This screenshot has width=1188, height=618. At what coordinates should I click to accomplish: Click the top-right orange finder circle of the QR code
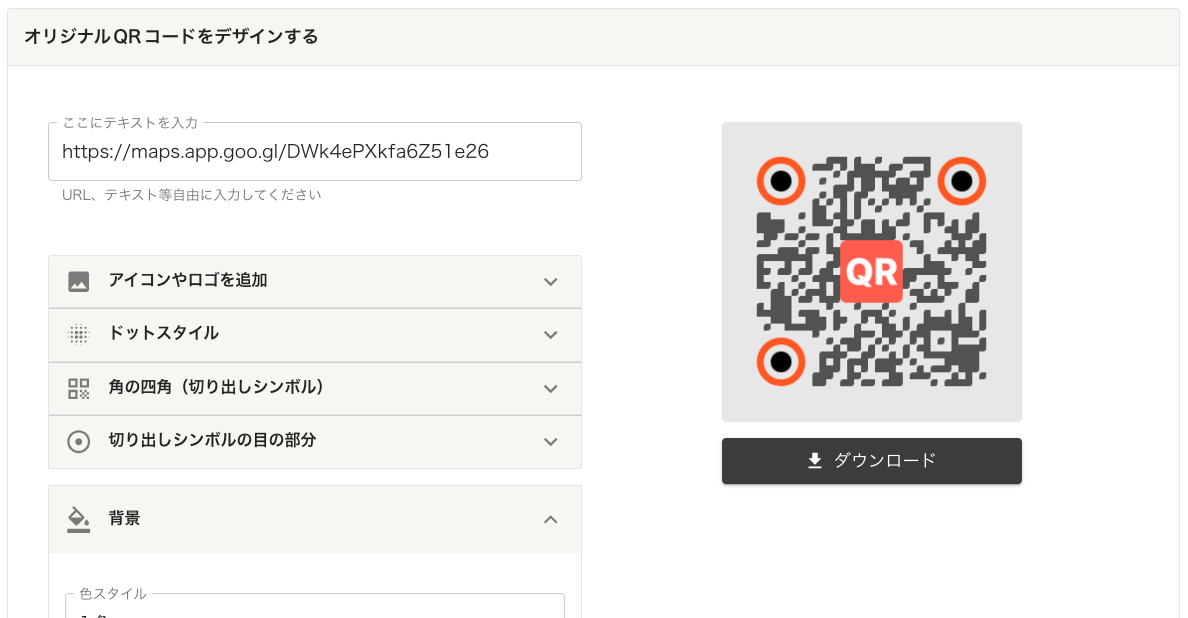coord(962,181)
